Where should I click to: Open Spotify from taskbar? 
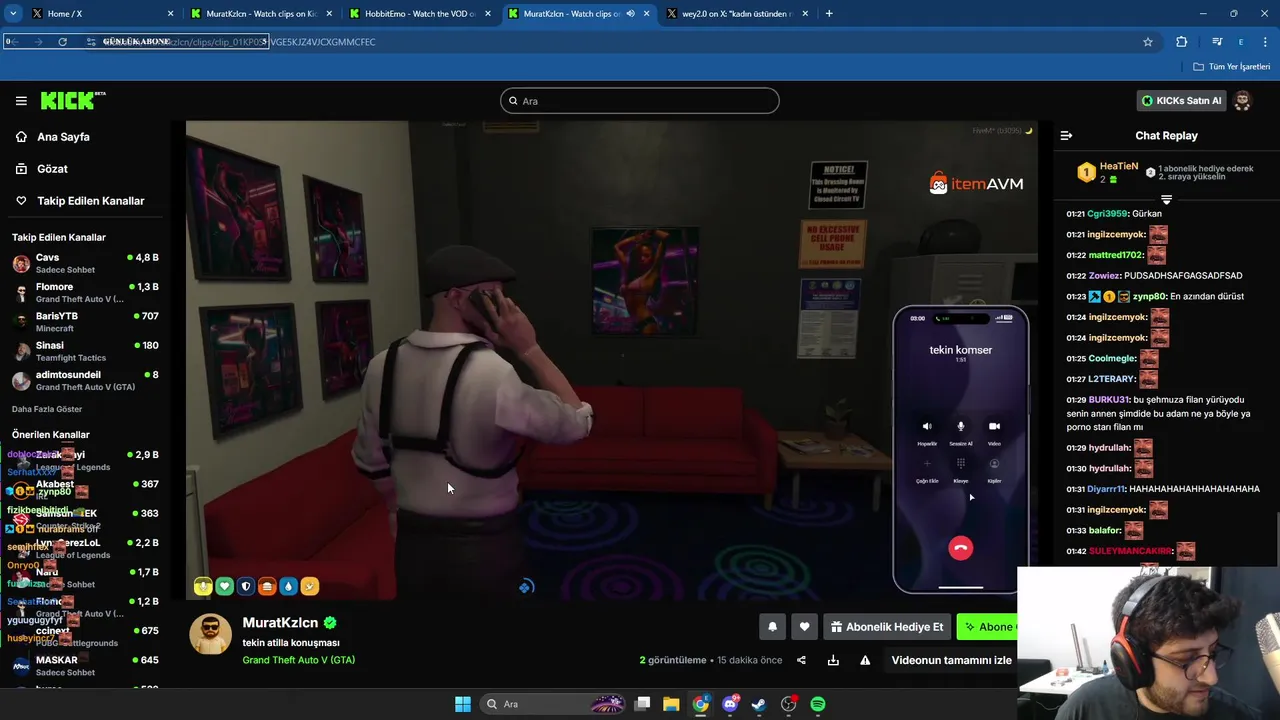[818, 704]
